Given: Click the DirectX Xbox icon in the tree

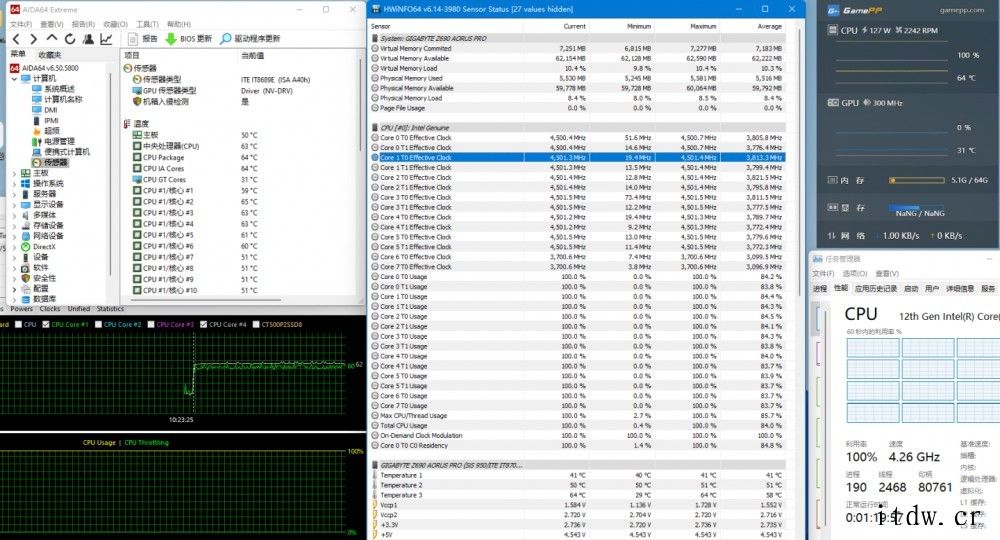Looking at the screenshot, I should (26, 247).
